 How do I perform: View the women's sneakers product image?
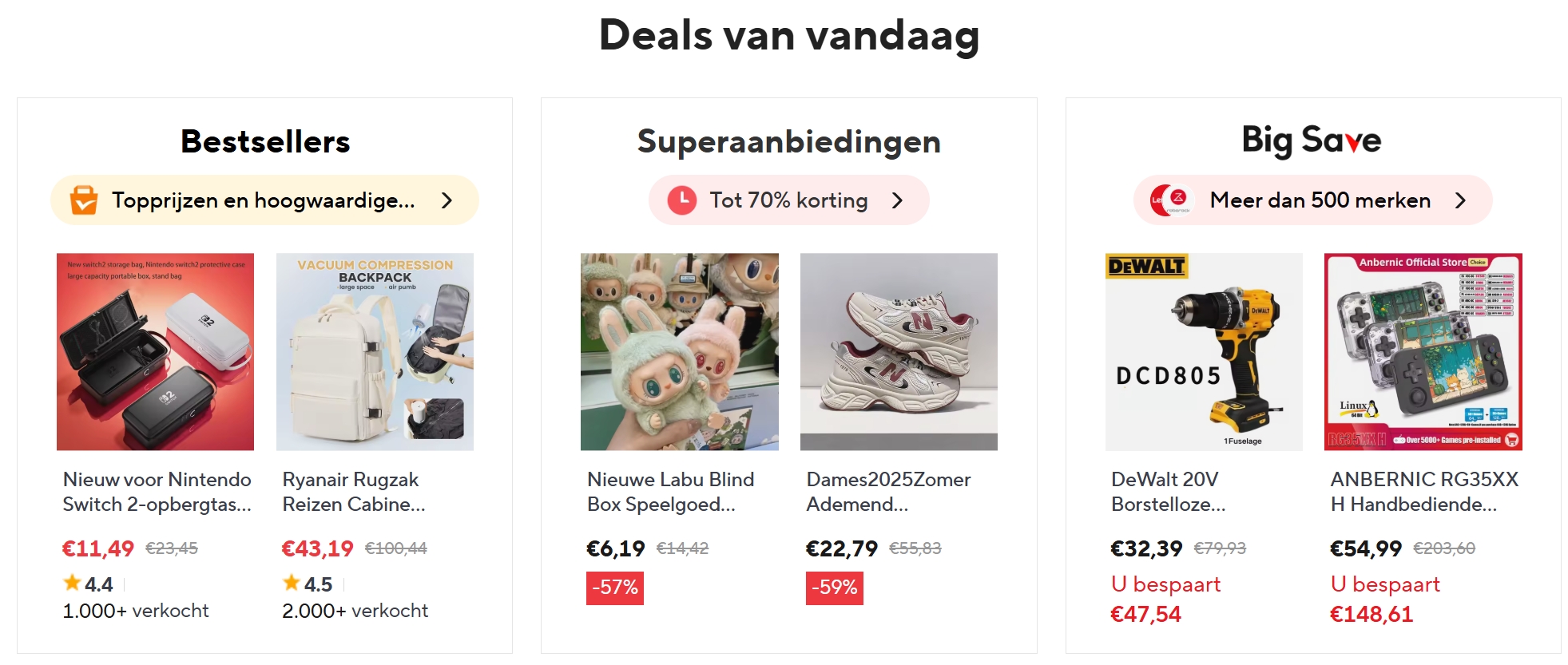(x=899, y=351)
